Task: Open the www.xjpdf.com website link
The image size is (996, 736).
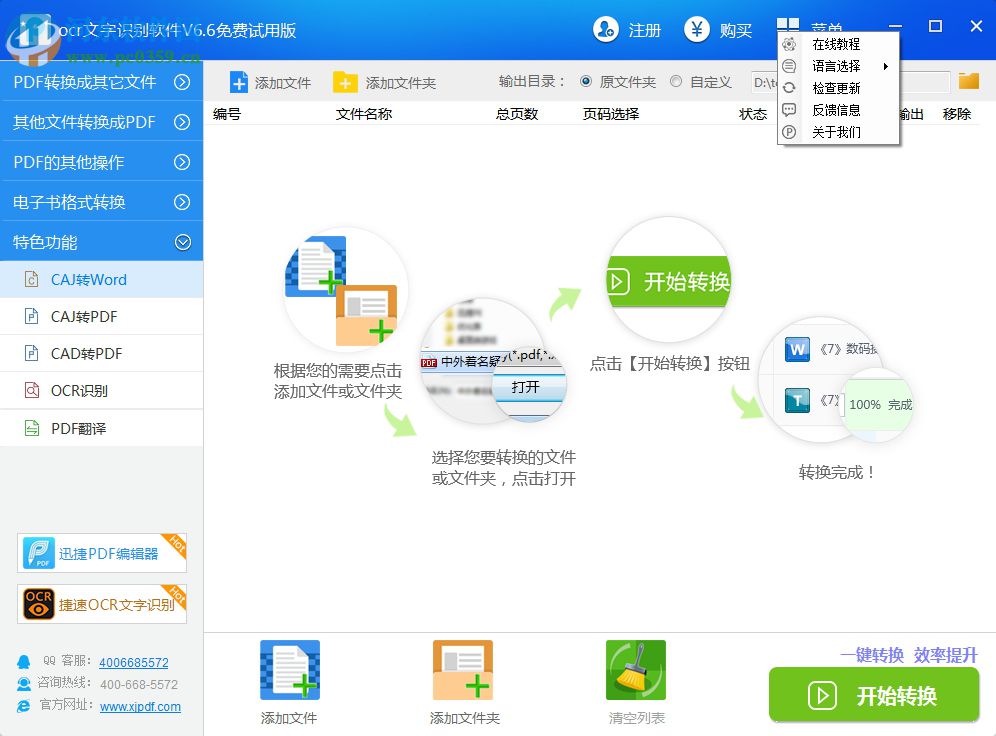Action: point(140,706)
